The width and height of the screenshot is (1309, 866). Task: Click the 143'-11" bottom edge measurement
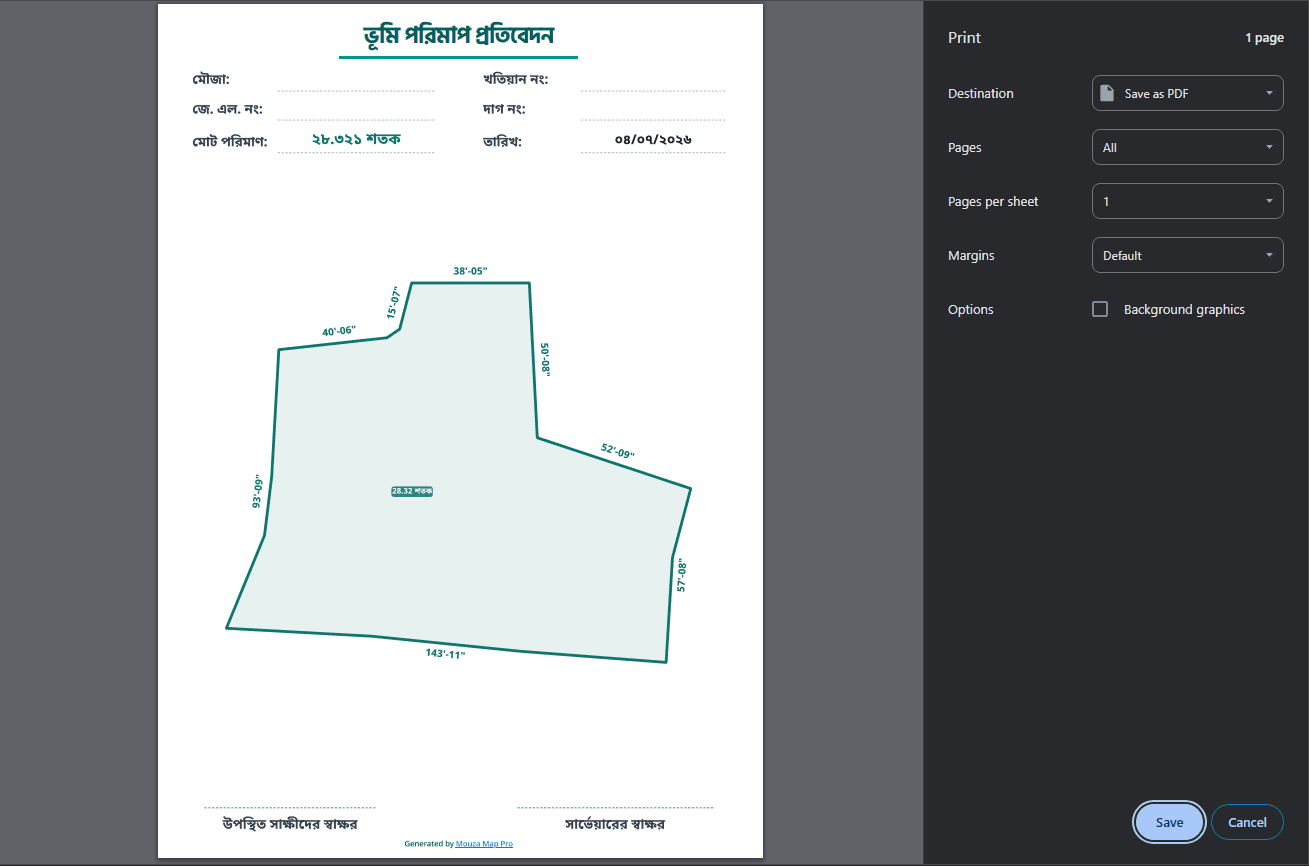point(446,653)
